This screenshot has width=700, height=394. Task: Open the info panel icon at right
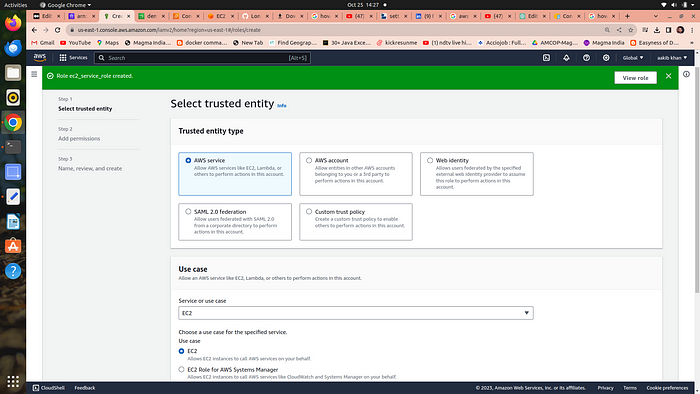coord(686,74)
